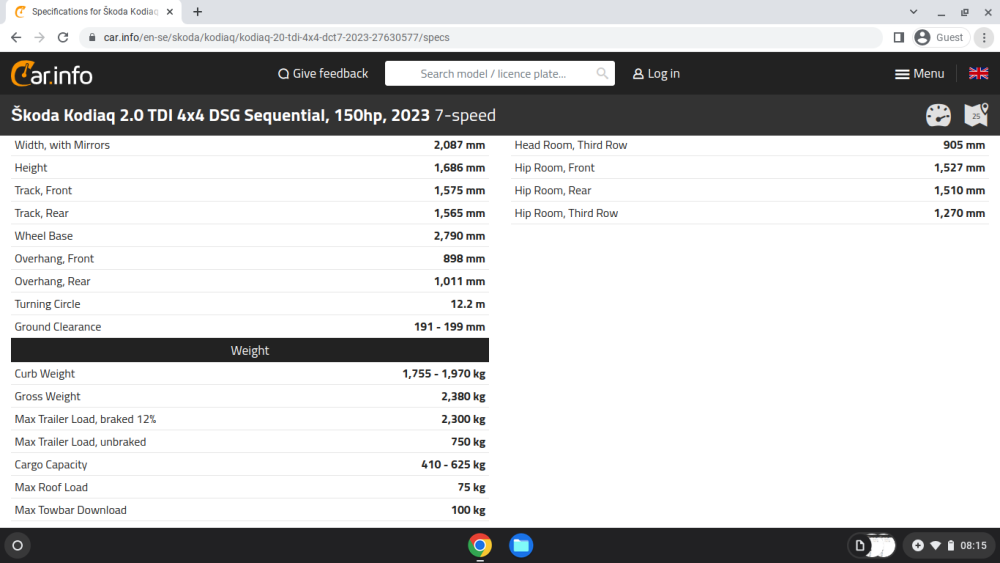Select Width, with Mirrors label
1000x563 pixels.
point(62,145)
